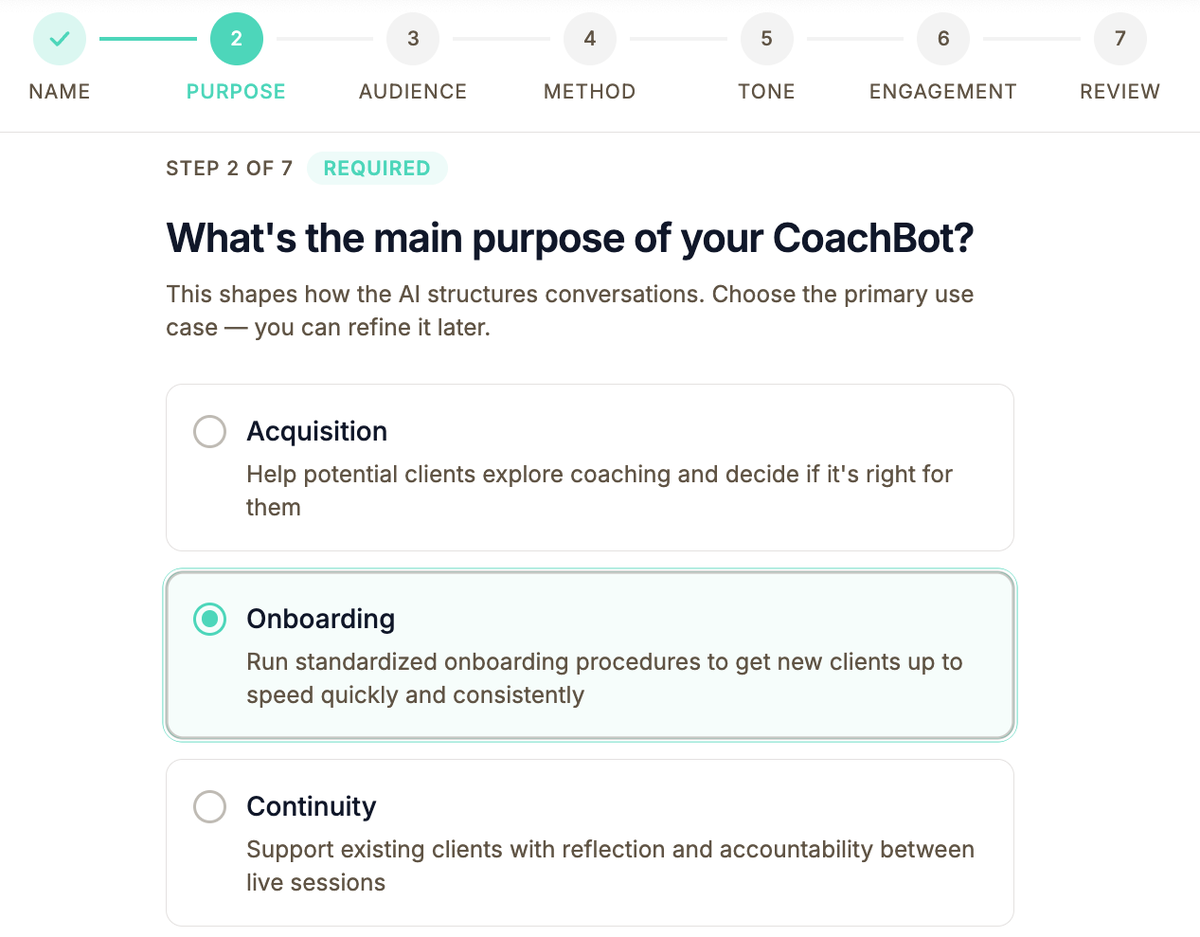The image size is (1200, 937).
Task: Go to the step 7 Review circle
Action: click(1119, 38)
